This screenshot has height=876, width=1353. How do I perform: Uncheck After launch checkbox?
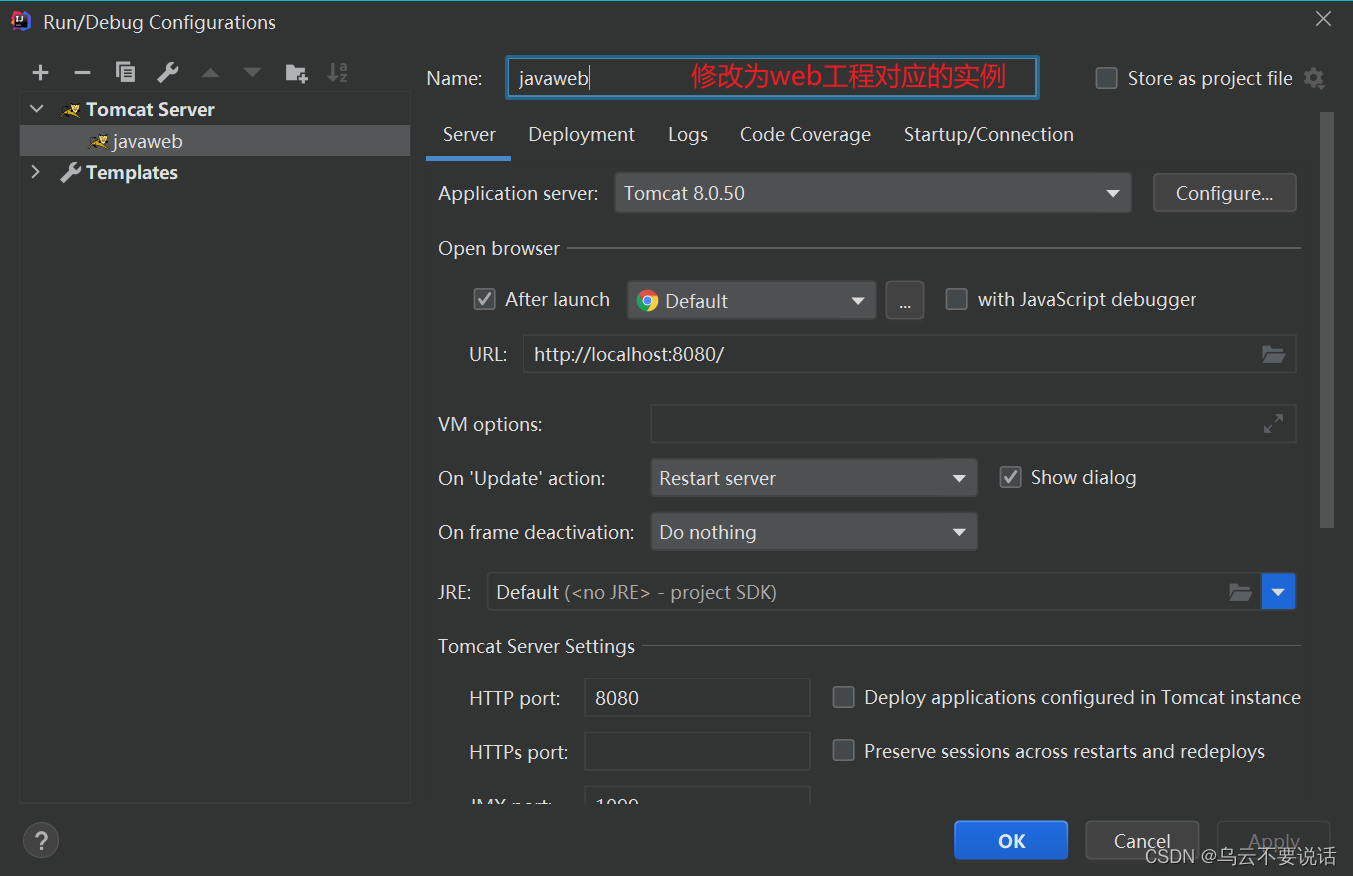[x=485, y=299]
